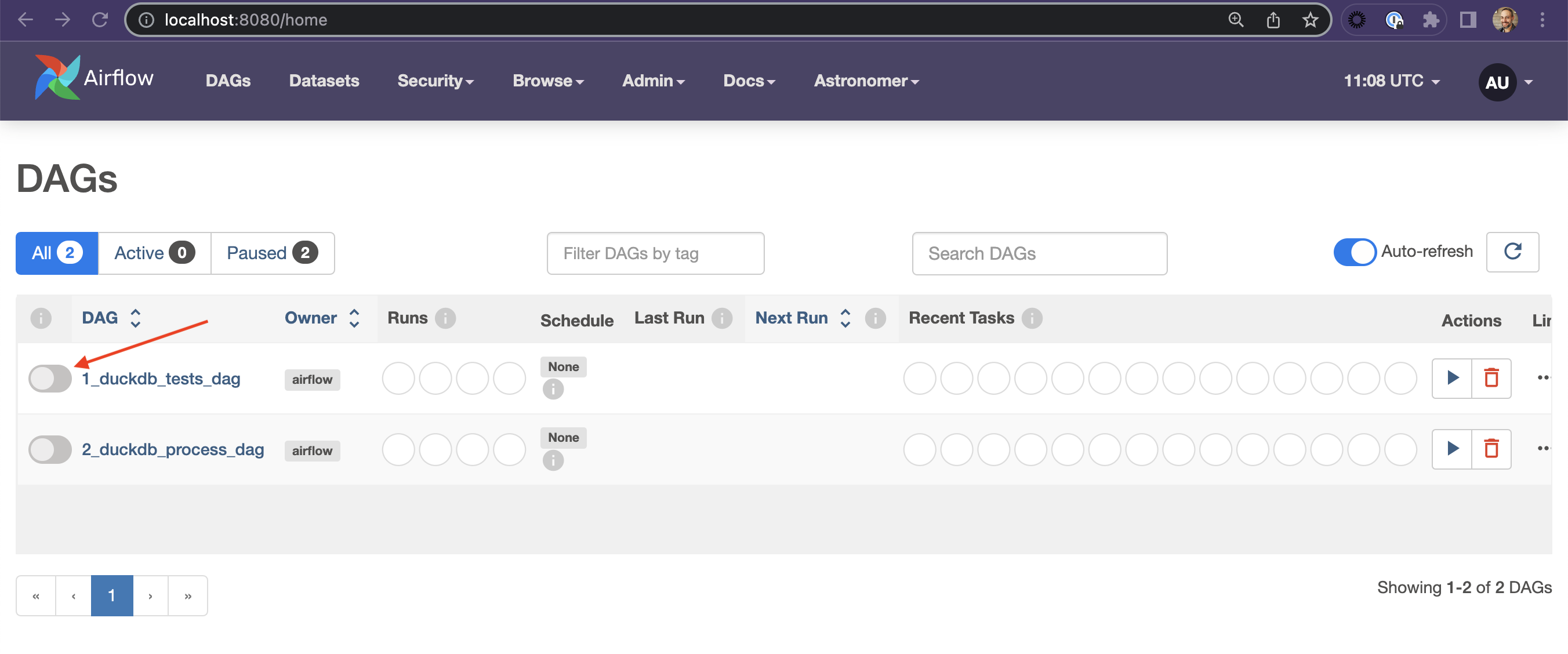Disable the Auto-refresh switch
This screenshot has height=654, width=1568.
(1355, 252)
